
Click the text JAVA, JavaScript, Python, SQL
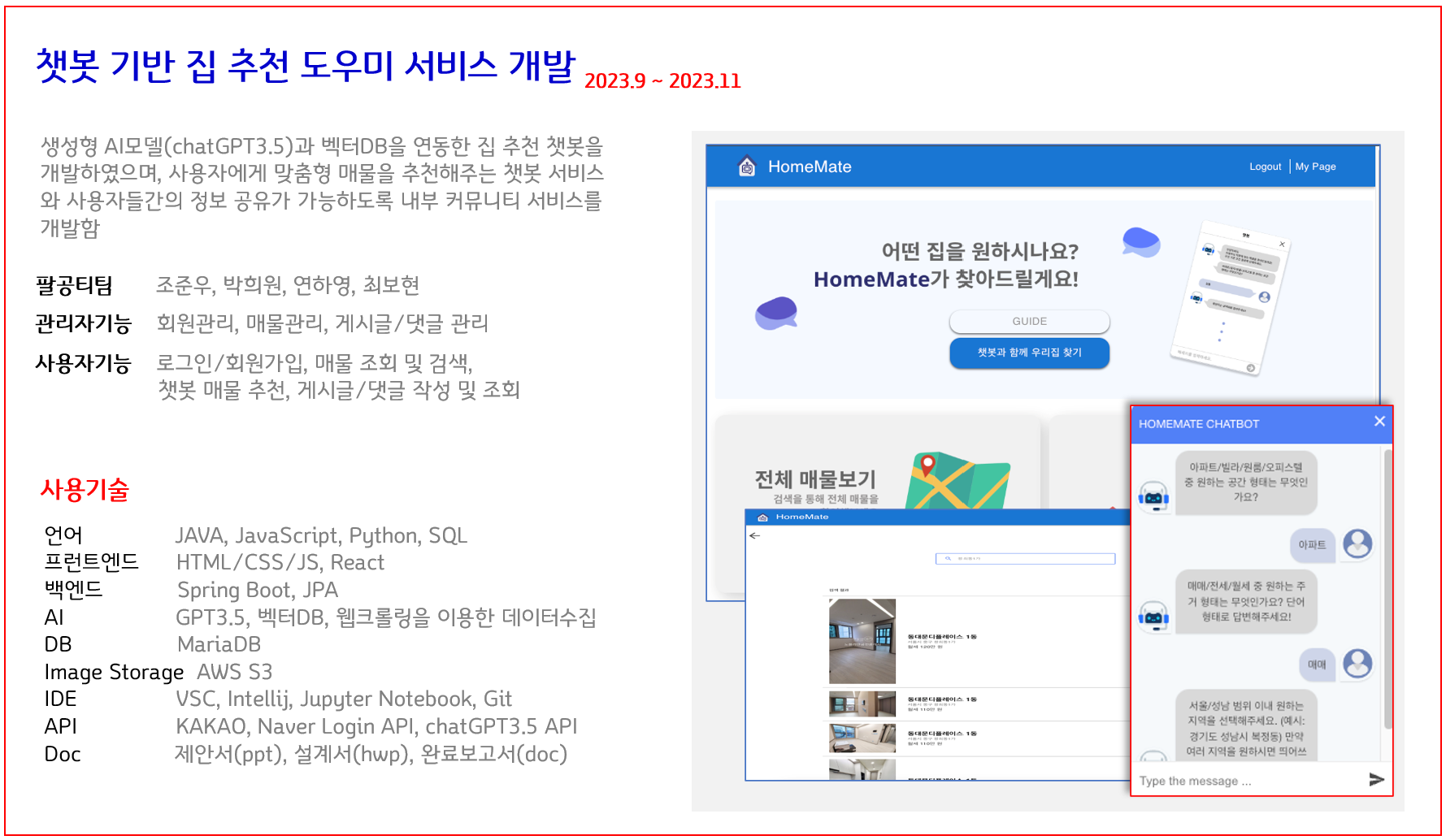[321, 535]
